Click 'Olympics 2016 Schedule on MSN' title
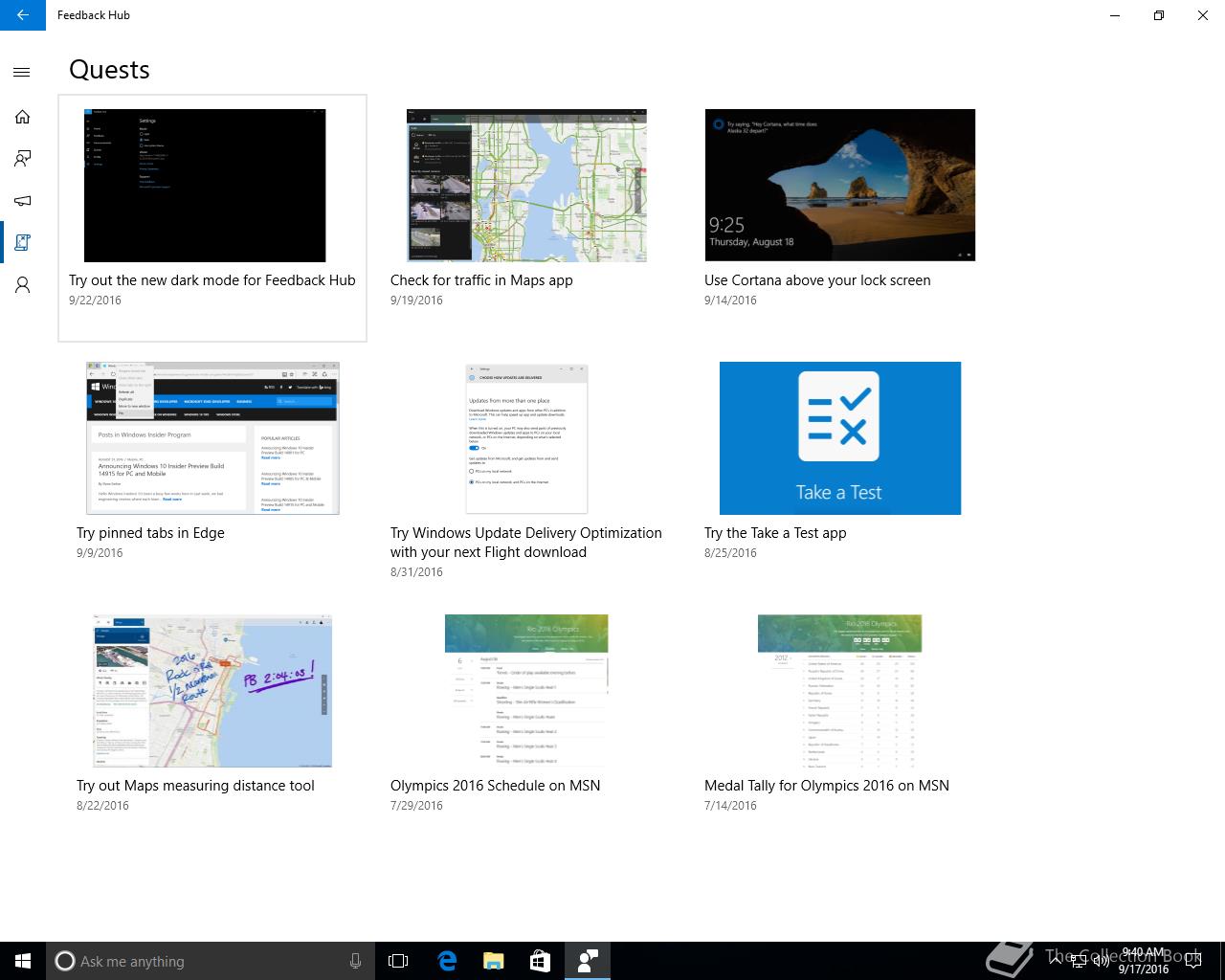Image resolution: width=1225 pixels, height=980 pixels. tap(496, 786)
